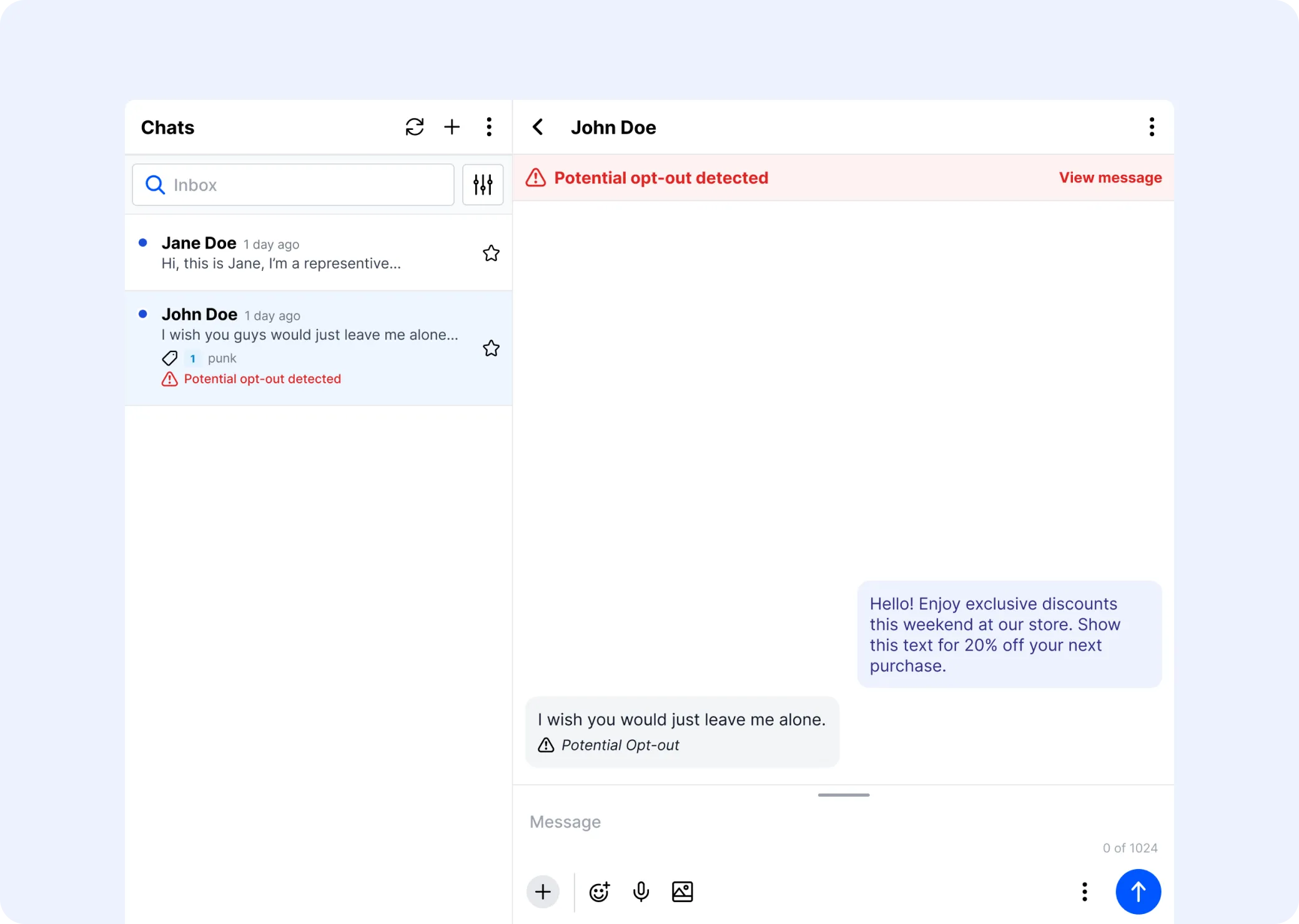Star the John Doe conversation
Image resolution: width=1299 pixels, height=924 pixels.
click(491, 348)
